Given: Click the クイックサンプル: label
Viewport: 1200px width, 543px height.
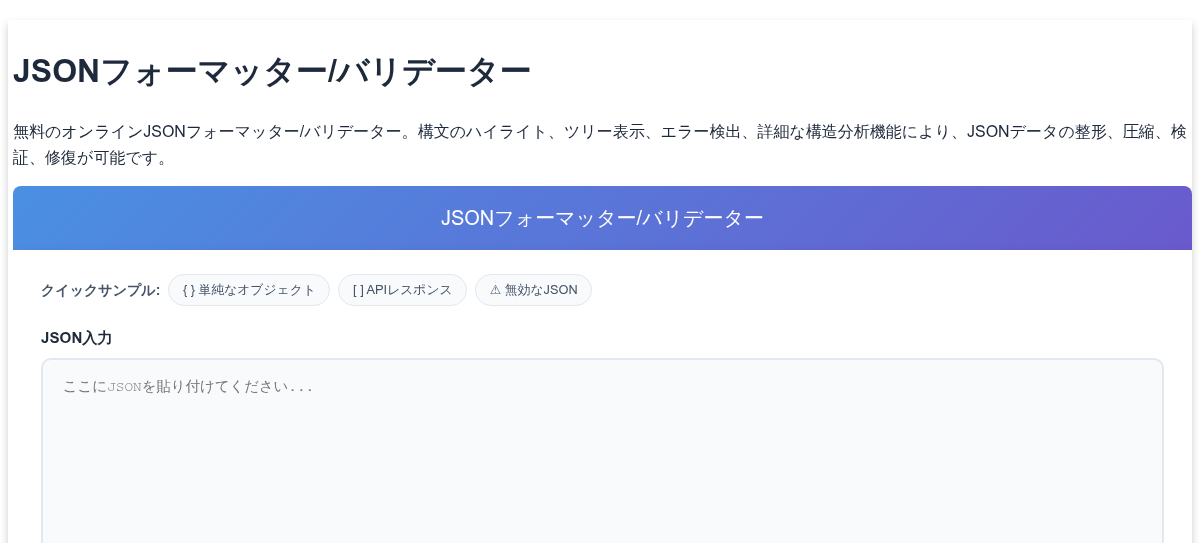Looking at the screenshot, I should click(x=100, y=290).
